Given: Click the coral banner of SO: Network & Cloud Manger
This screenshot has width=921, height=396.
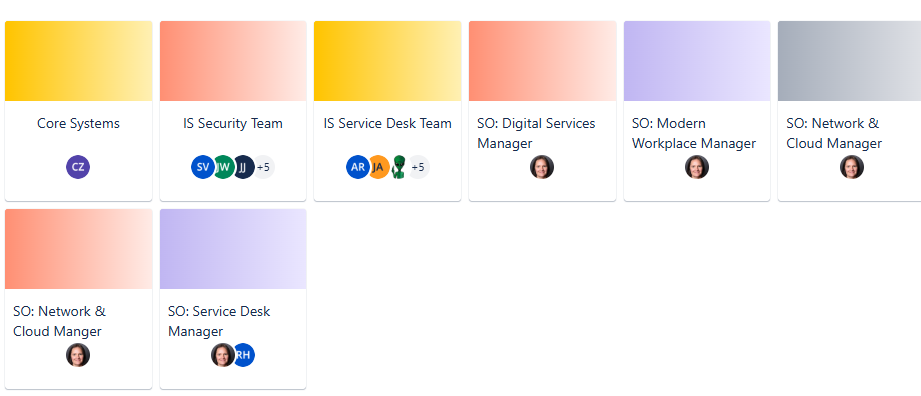Looking at the screenshot, I should click(x=79, y=249).
